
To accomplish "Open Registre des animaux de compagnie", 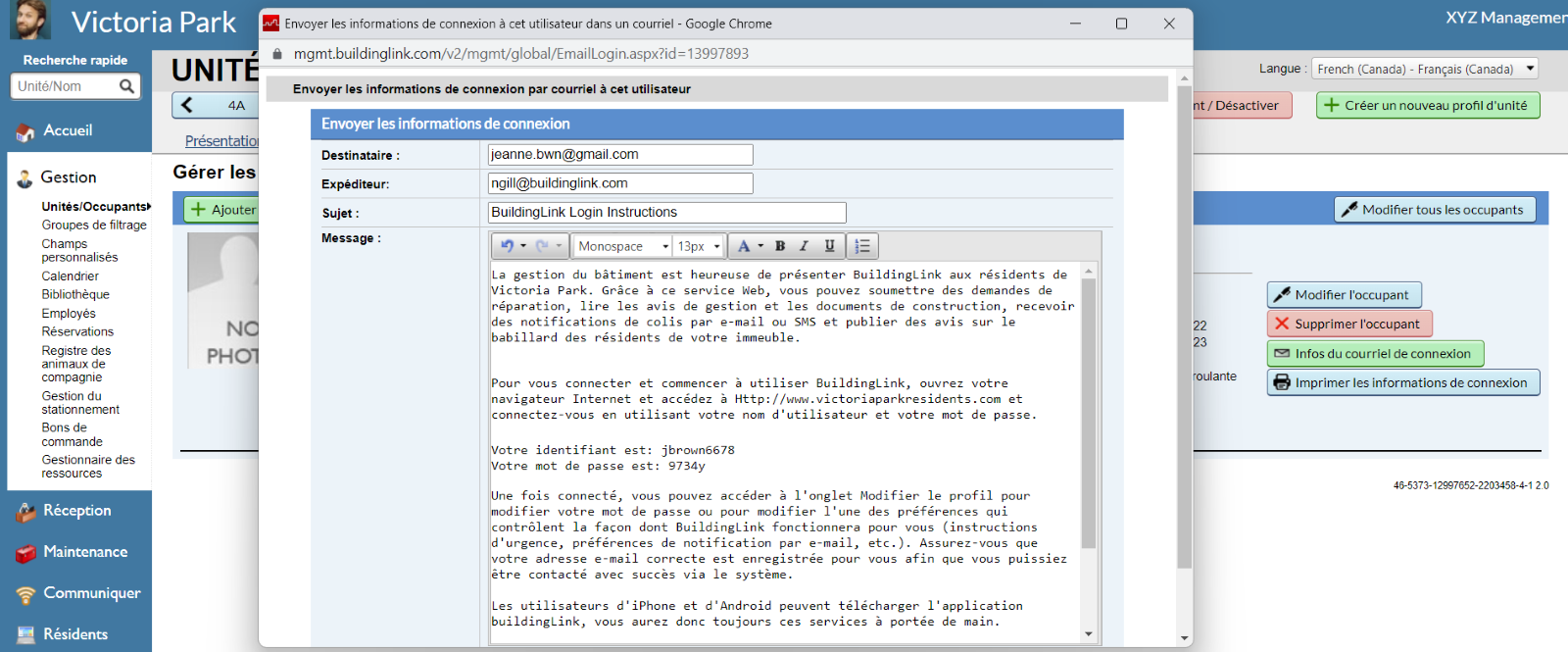I will tap(76, 364).
